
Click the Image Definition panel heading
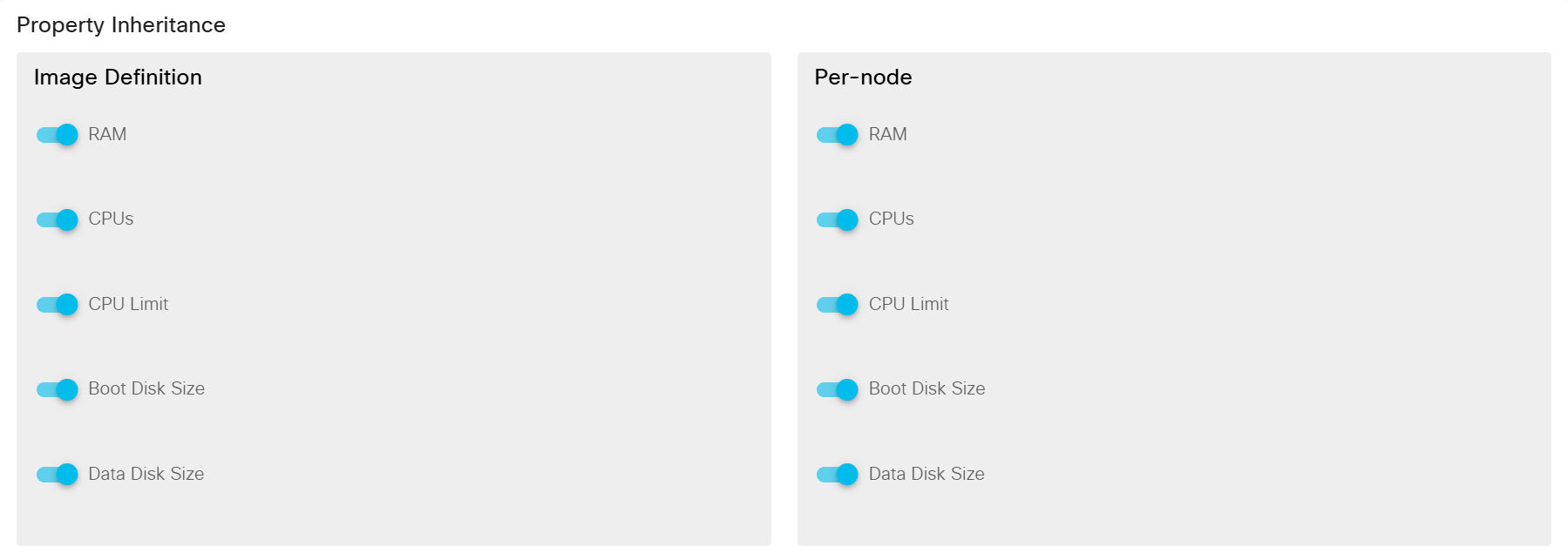pyautogui.click(x=118, y=78)
